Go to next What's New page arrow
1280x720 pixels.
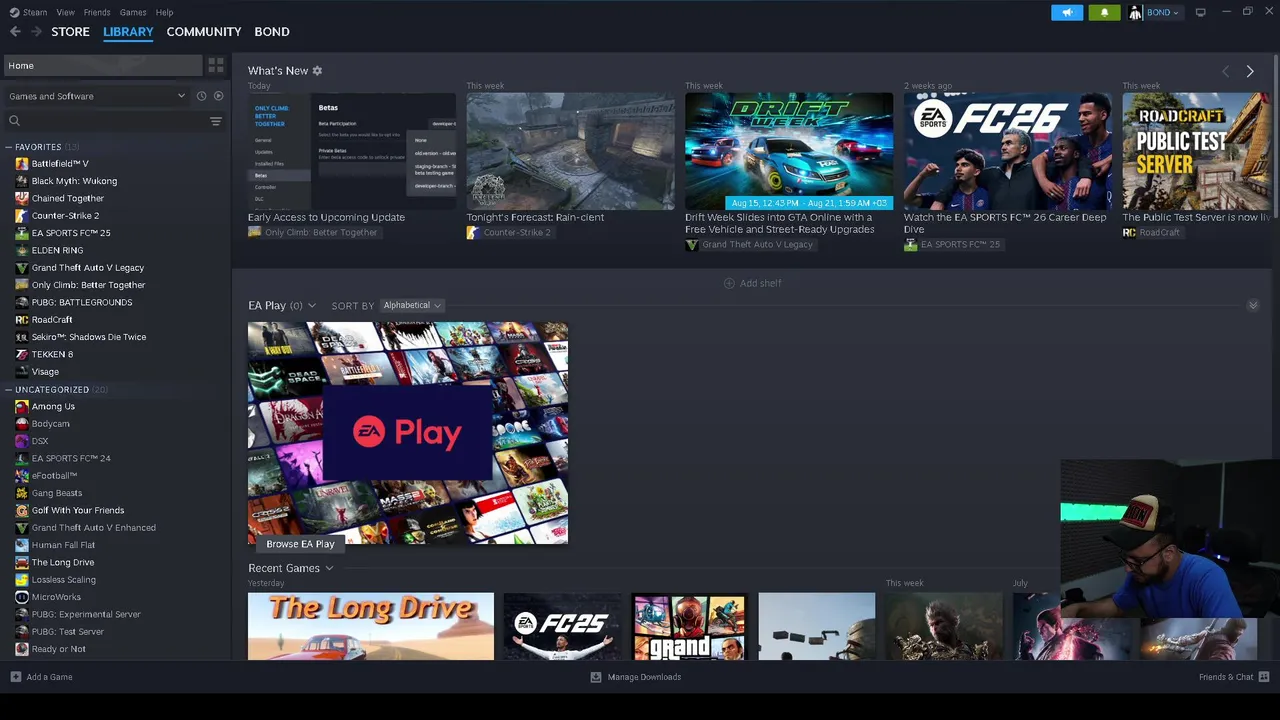[1250, 72]
